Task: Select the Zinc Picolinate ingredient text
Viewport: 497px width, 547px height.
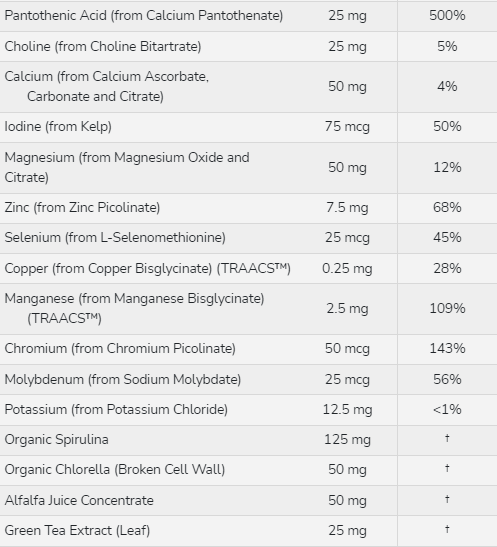Action: [82, 208]
